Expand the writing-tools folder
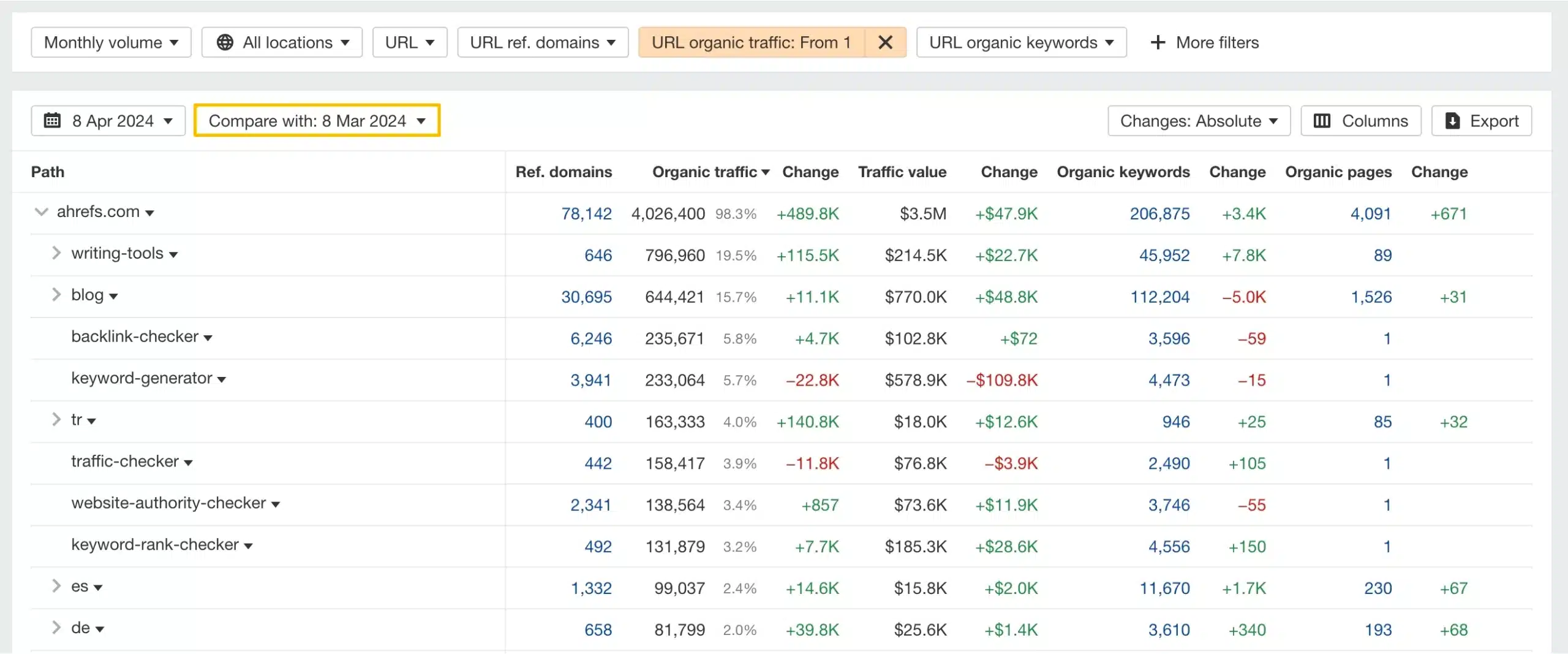The image size is (1568, 654). coord(56,253)
